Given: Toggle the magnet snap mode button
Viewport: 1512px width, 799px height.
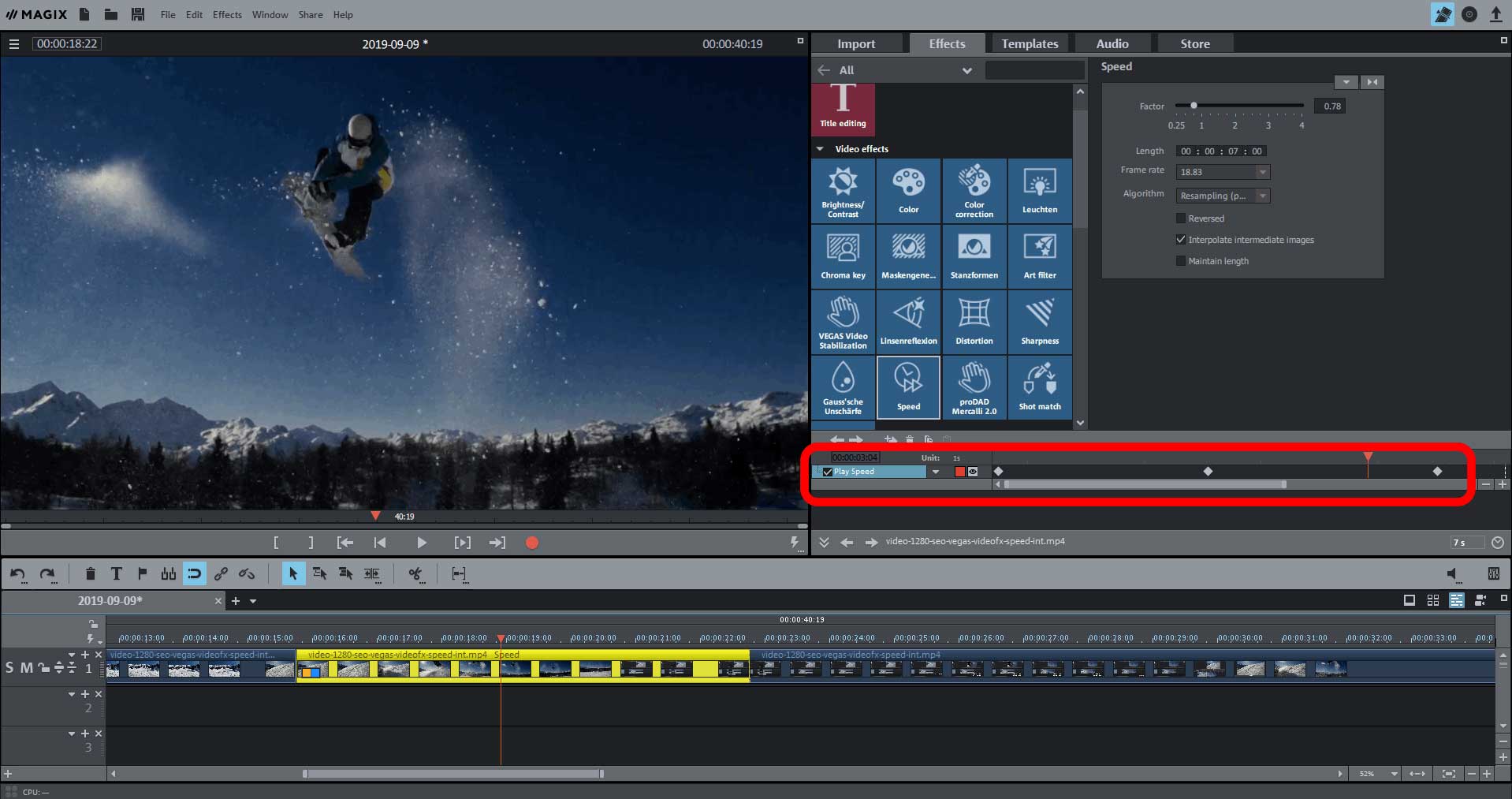Looking at the screenshot, I should click(194, 574).
